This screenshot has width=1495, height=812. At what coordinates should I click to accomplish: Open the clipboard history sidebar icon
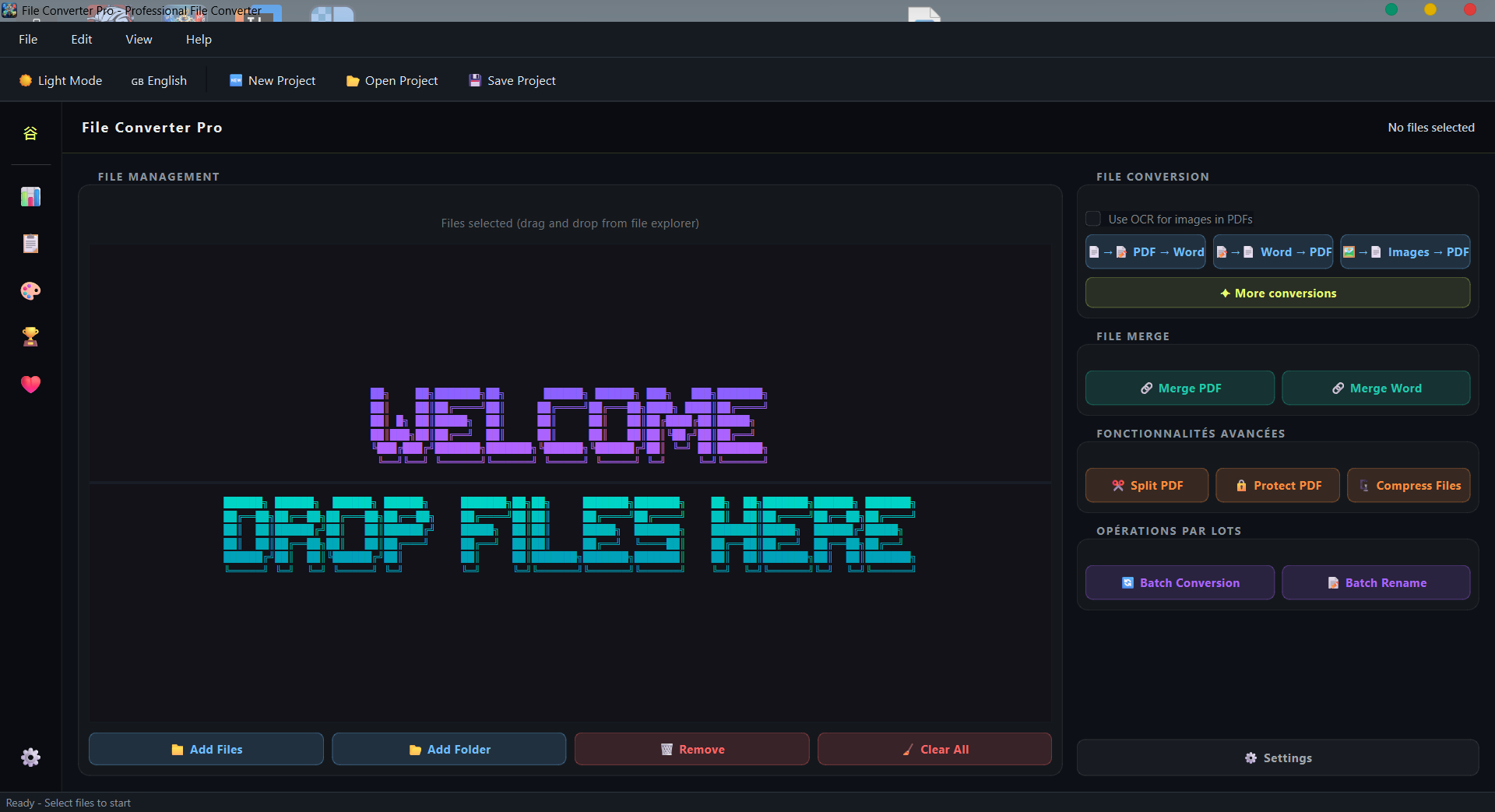tap(30, 244)
